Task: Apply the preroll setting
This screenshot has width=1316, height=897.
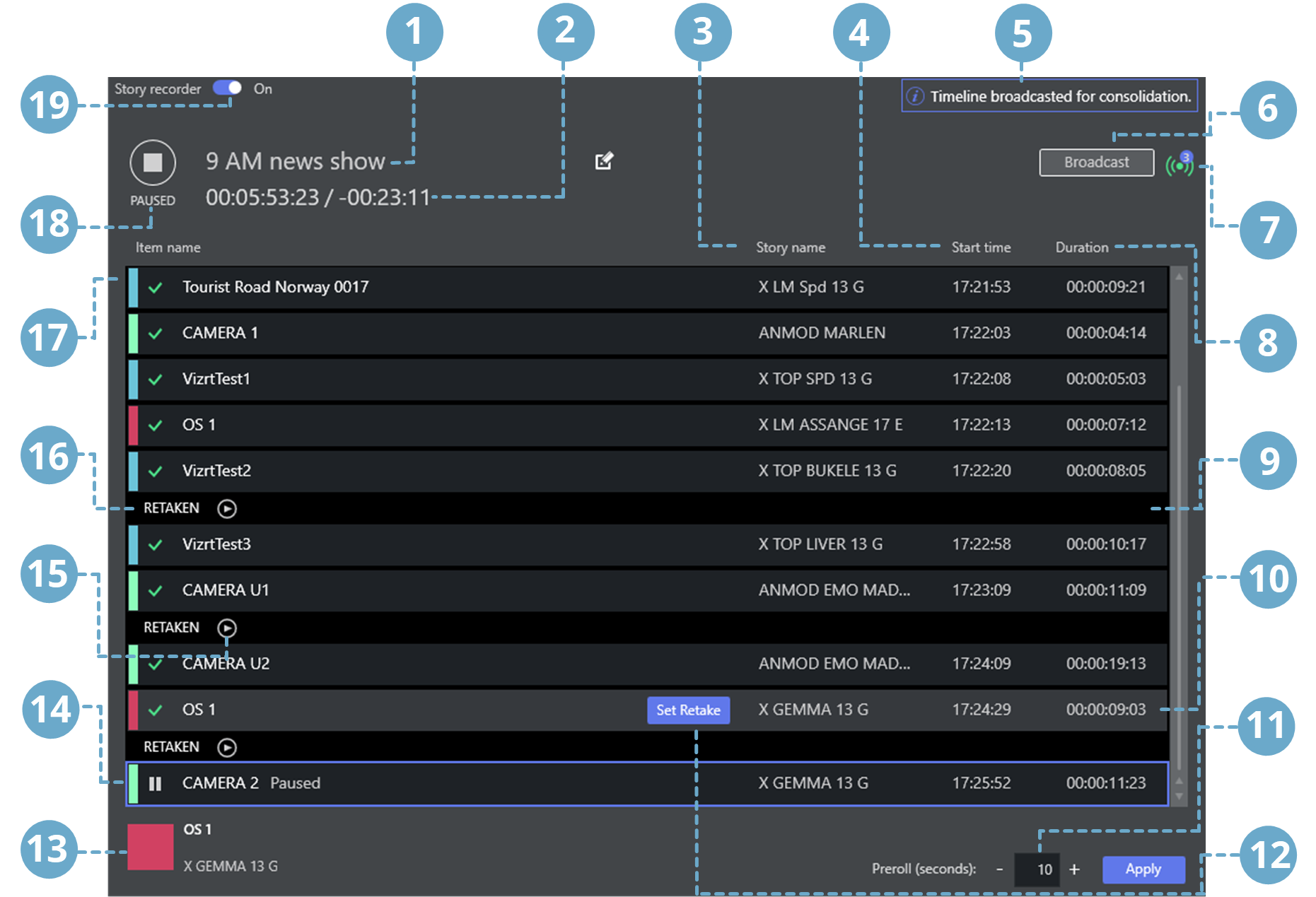Action: click(x=1143, y=869)
